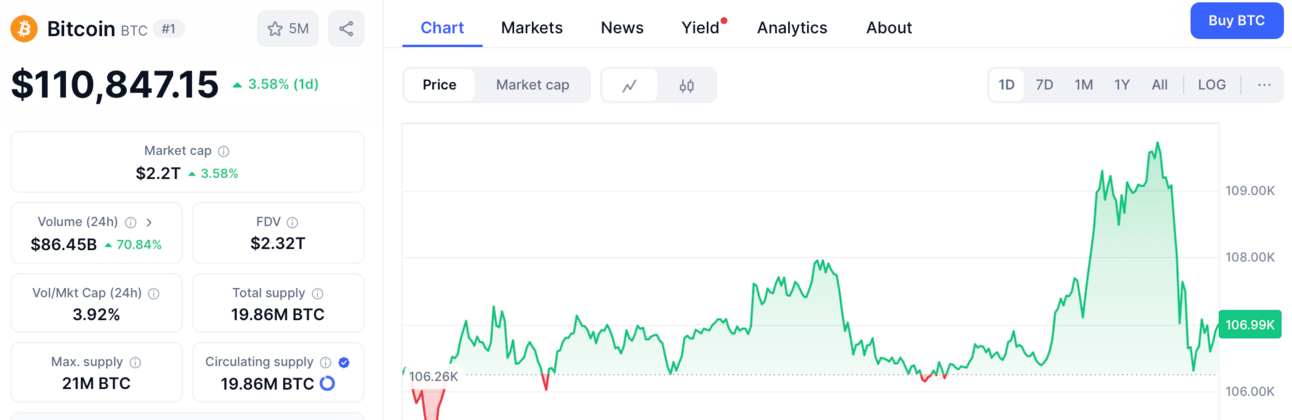Click the FDV info icon

(x=292, y=222)
